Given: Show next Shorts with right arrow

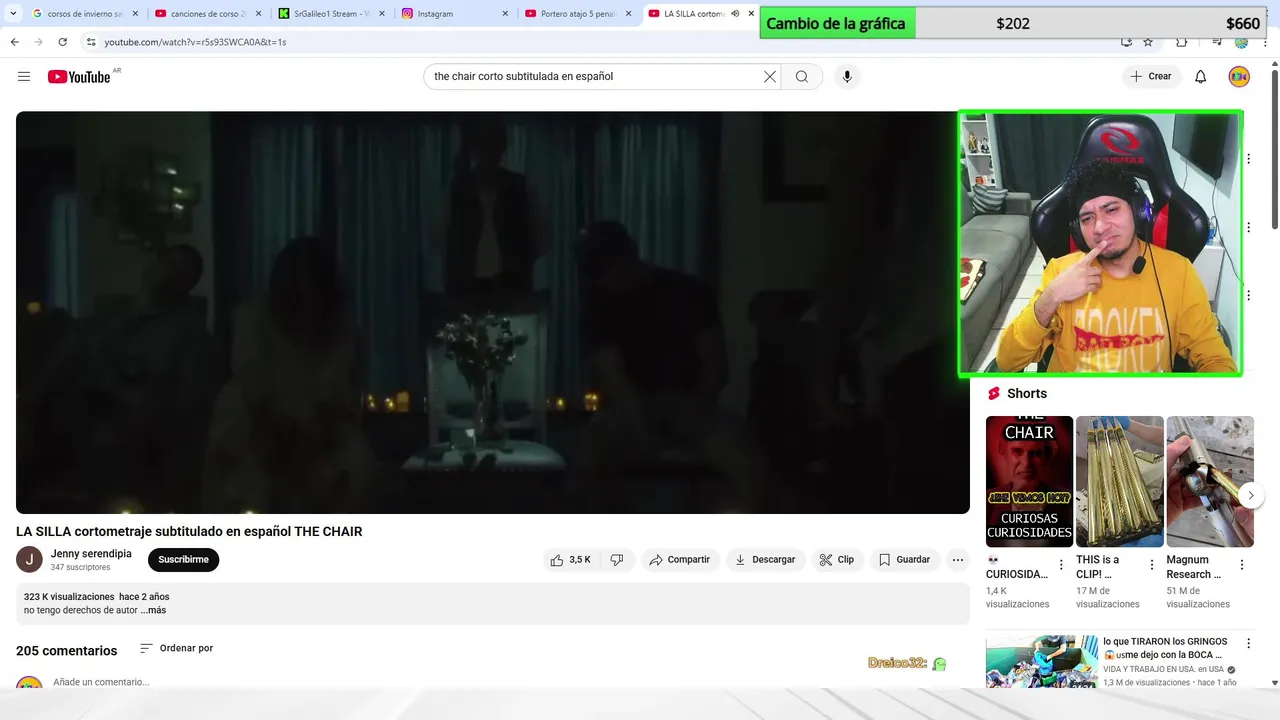Looking at the screenshot, I should [x=1250, y=495].
